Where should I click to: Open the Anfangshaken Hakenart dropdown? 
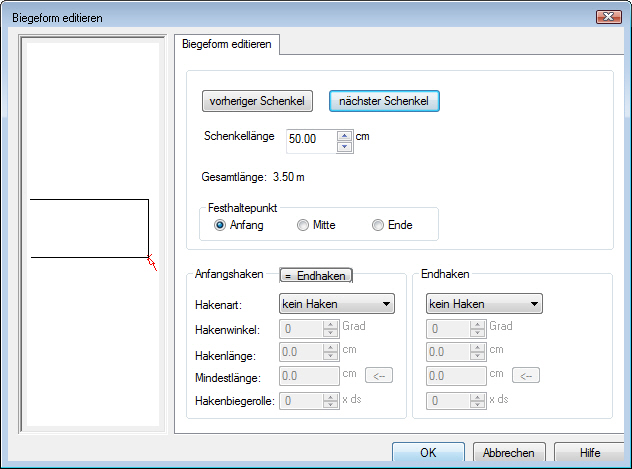click(337, 304)
